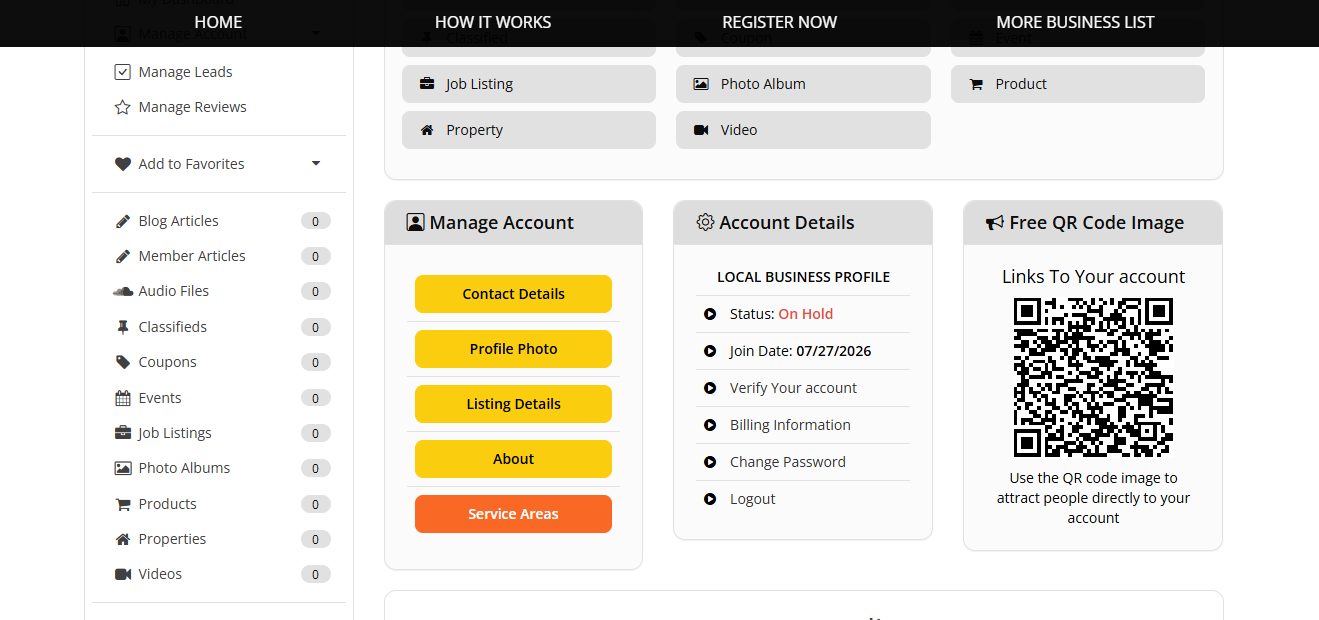Click the orange Service Areas button
This screenshot has width=1319, height=620.
[513, 514]
